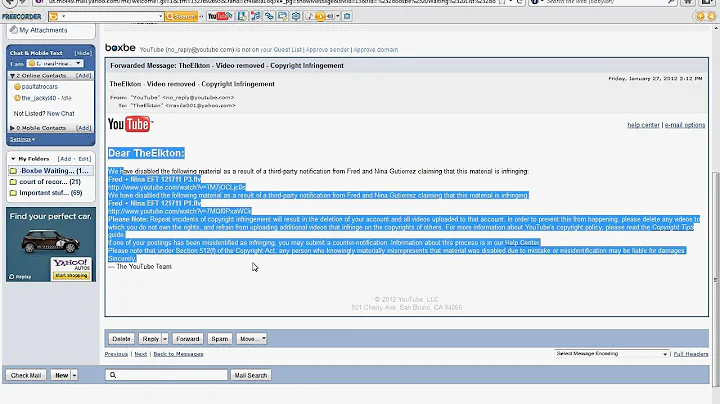The height and width of the screenshot is (404, 720).
Task: Click the download video icon in Freecorder toolbar
Action: pos(242,17)
